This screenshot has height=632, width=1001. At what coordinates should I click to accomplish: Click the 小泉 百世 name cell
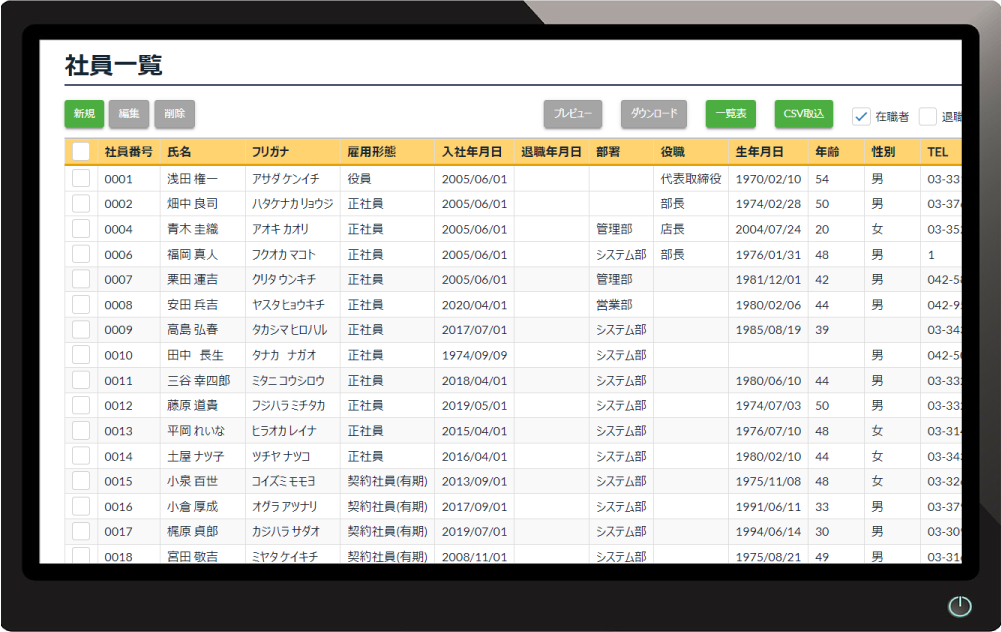(x=192, y=481)
